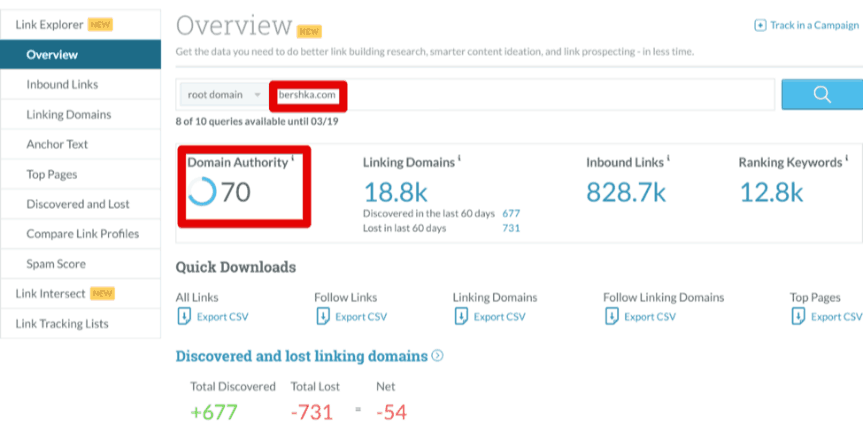The width and height of the screenshot is (863, 430).
Task: Click the 677 discovered domains link
Action: click(x=511, y=213)
